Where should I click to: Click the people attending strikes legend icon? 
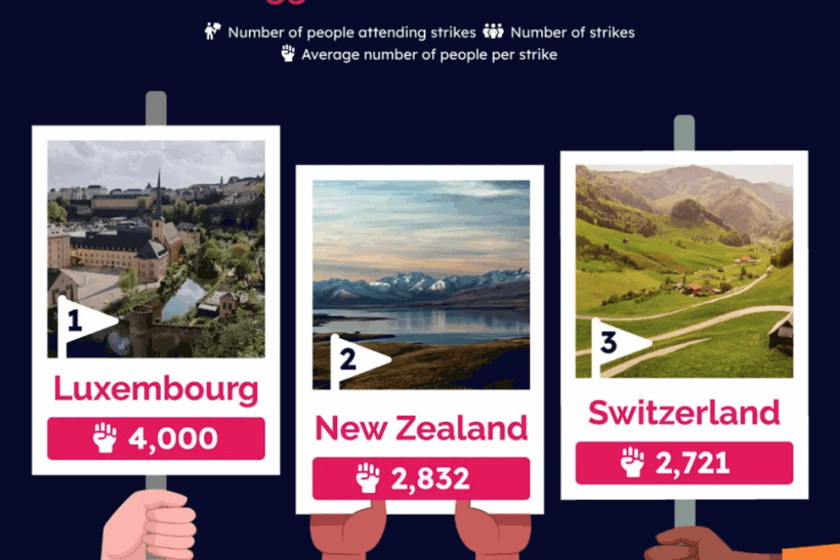[213, 32]
